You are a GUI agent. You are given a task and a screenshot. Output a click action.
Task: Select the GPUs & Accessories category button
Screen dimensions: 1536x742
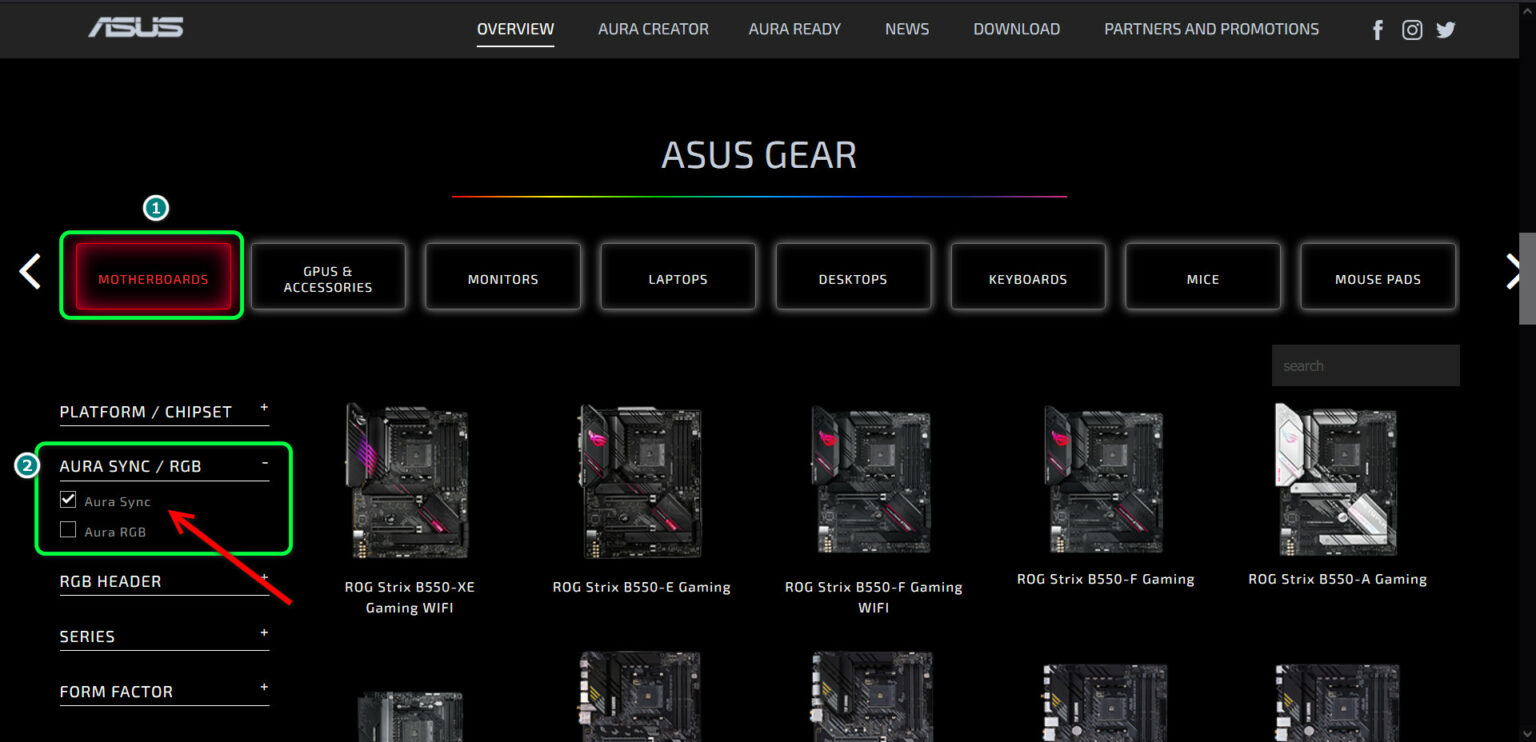click(328, 279)
